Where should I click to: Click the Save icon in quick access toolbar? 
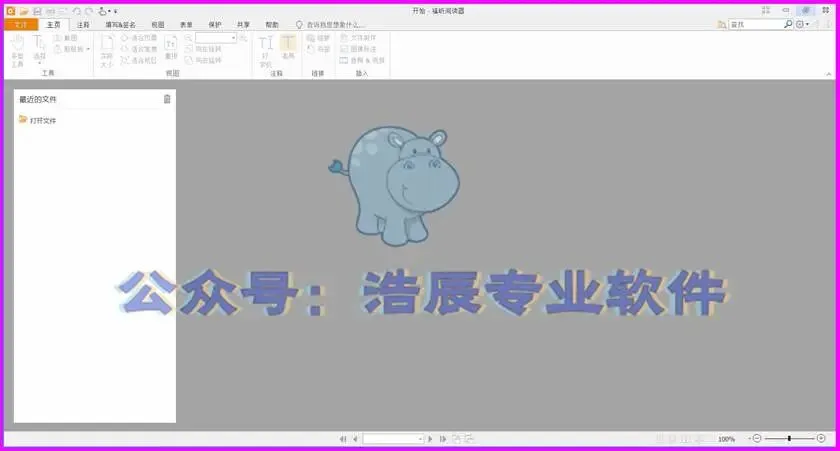tap(37, 11)
